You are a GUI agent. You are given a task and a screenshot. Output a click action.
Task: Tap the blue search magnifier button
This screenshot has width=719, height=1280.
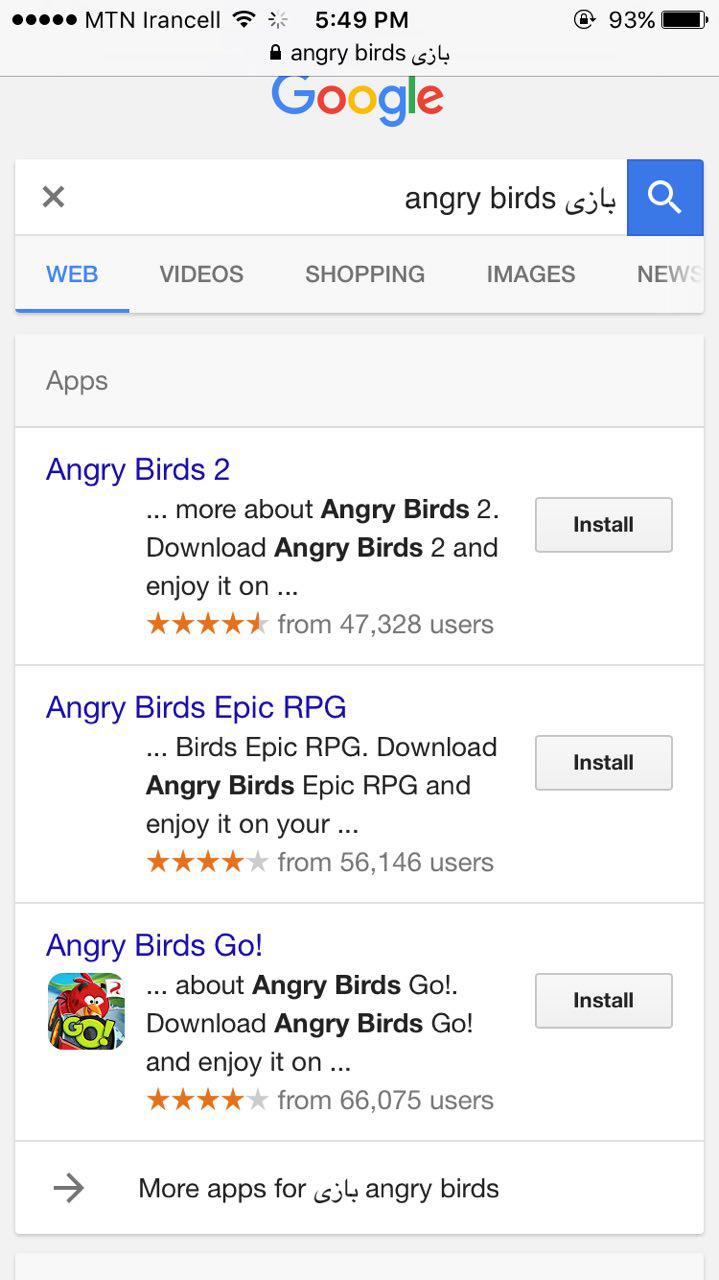coord(665,198)
